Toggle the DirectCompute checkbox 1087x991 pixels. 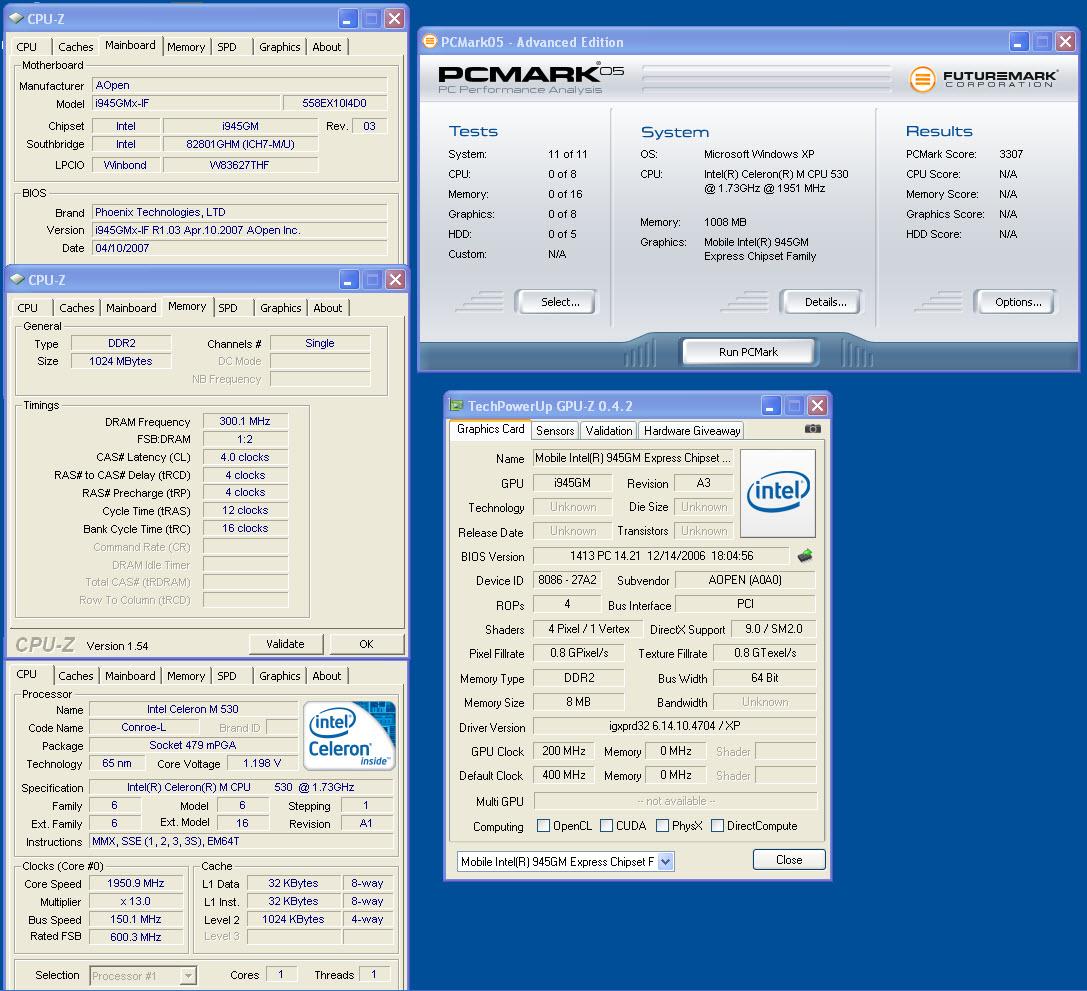tap(718, 825)
